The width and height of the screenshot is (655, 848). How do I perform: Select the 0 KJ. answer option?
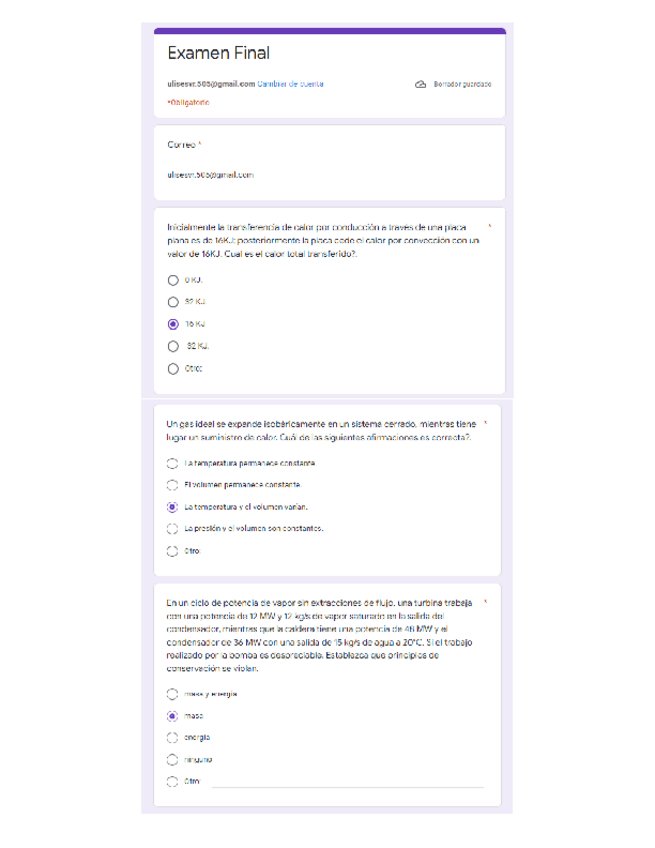(173, 282)
